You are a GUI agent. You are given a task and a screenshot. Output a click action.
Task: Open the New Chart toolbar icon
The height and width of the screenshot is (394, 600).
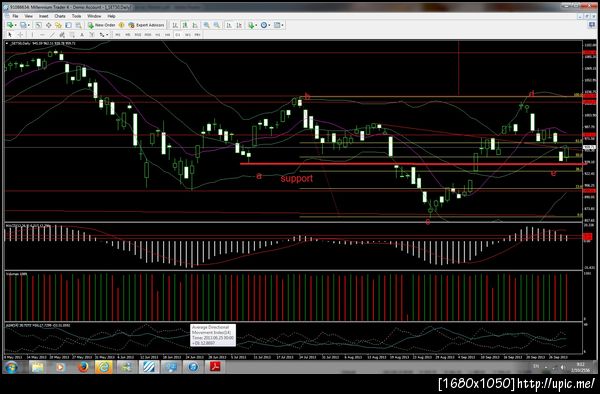click(x=10, y=25)
